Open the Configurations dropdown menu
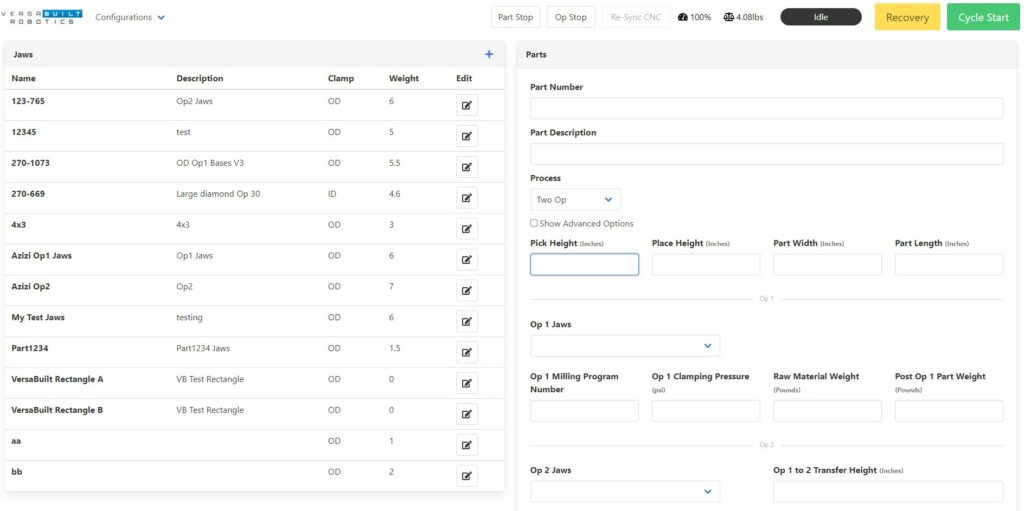This screenshot has width=1024, height=511. pos(130,18)
